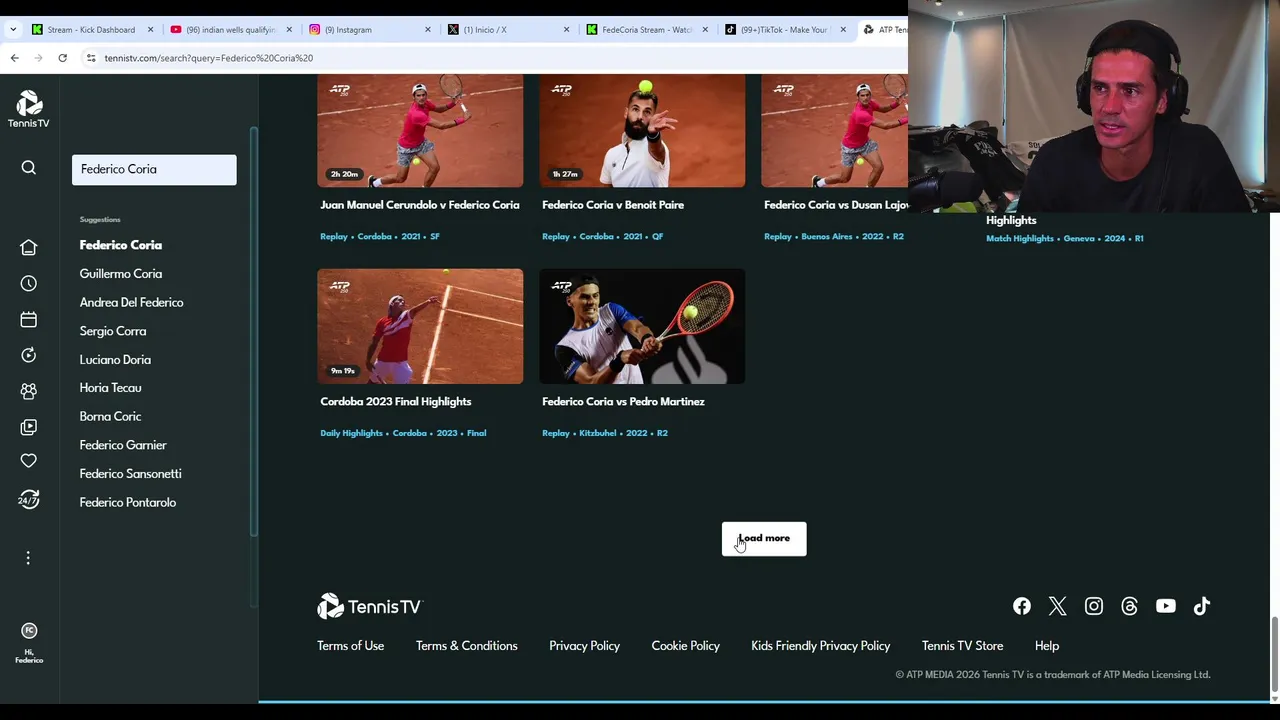Click the page vertical scrollbar thumb

click(1274, 653)
